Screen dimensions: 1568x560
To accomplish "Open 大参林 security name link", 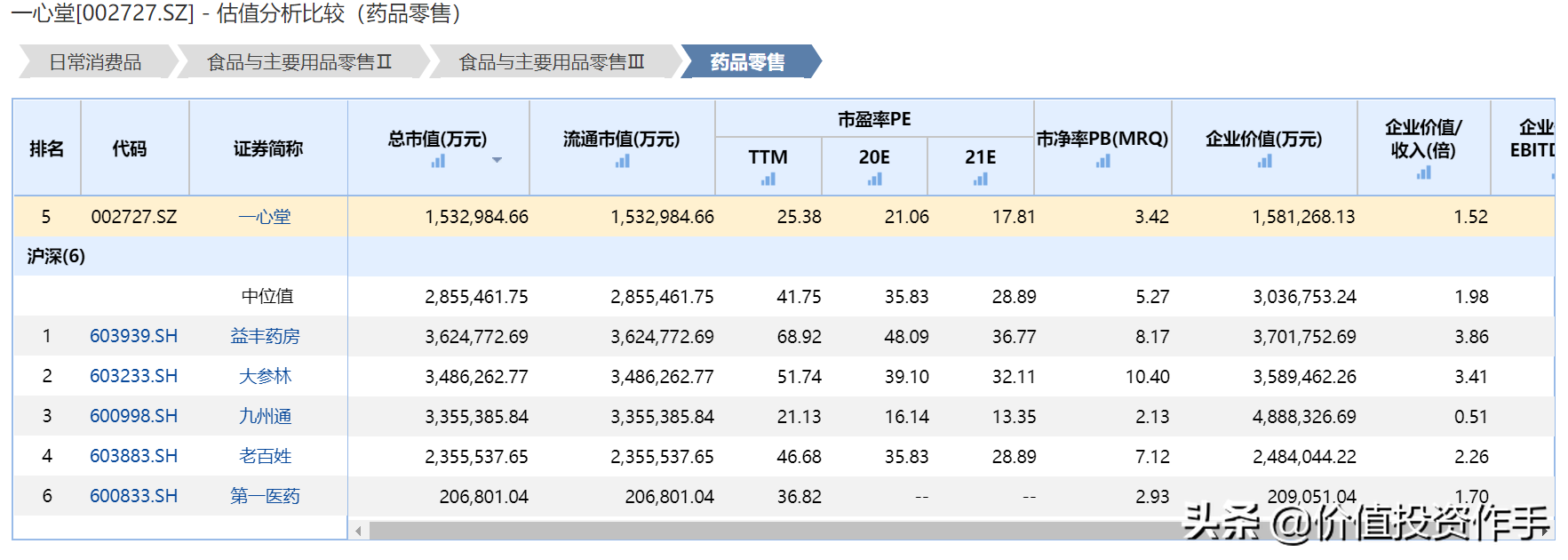I will click(265, 376).
